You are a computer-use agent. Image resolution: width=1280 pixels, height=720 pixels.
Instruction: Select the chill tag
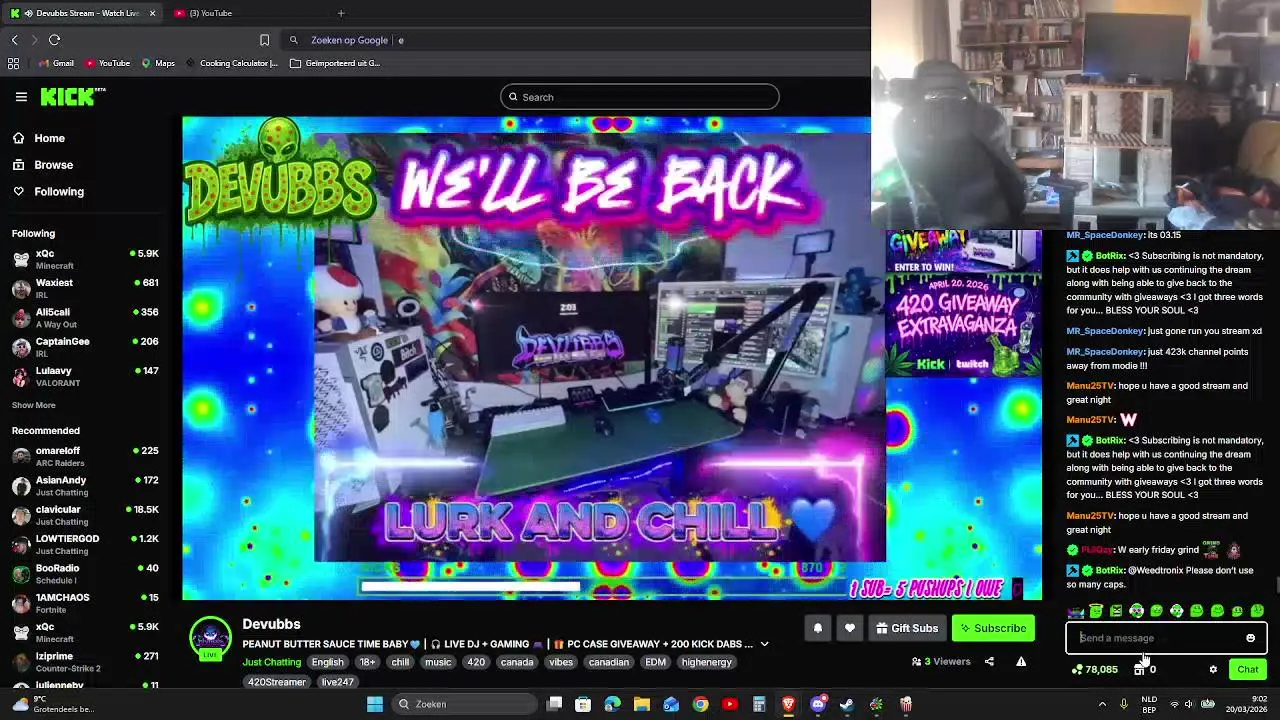tap(400, 662)
